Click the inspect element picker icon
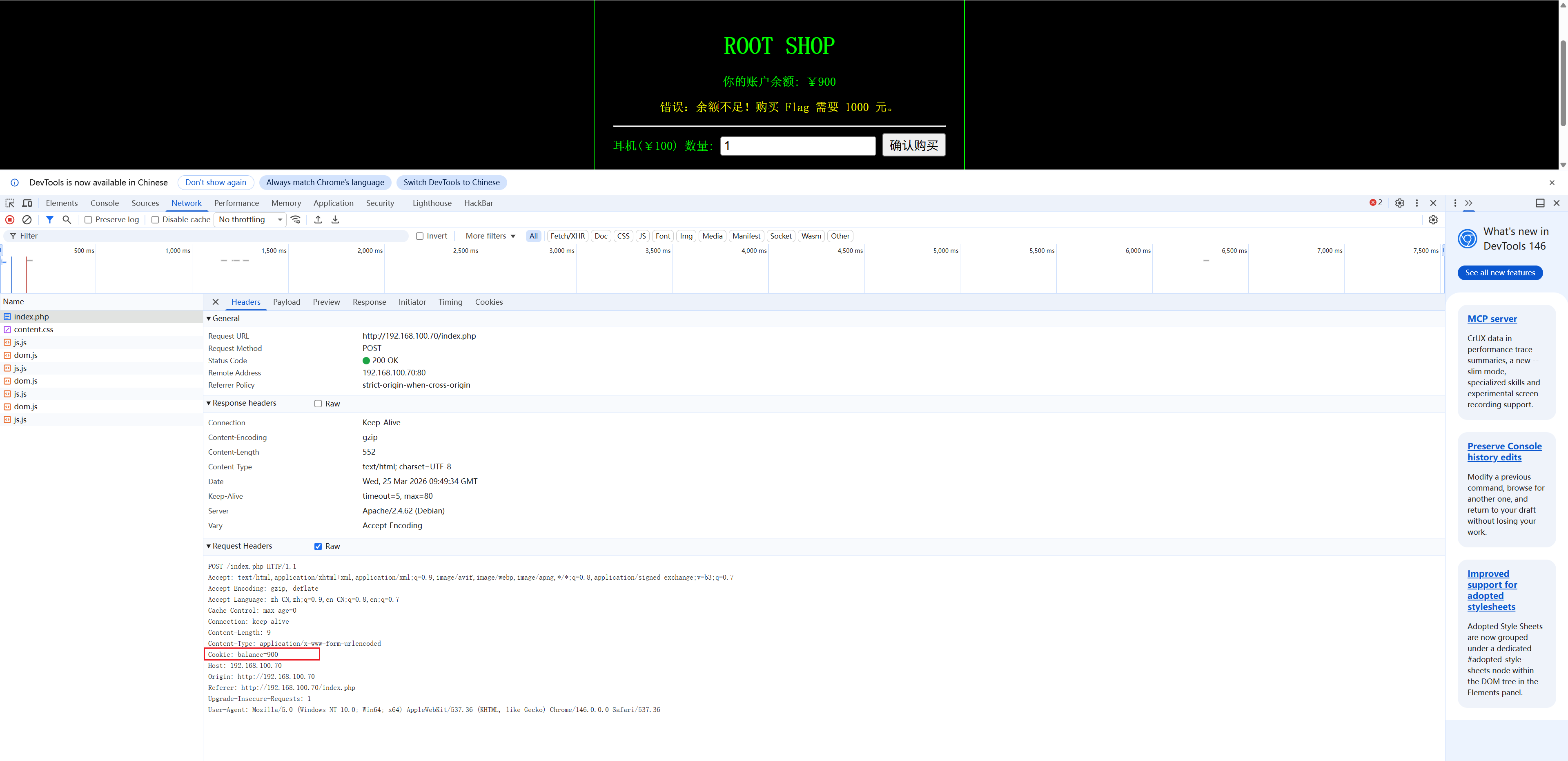1568x761 pixels. tap(10, 203)
